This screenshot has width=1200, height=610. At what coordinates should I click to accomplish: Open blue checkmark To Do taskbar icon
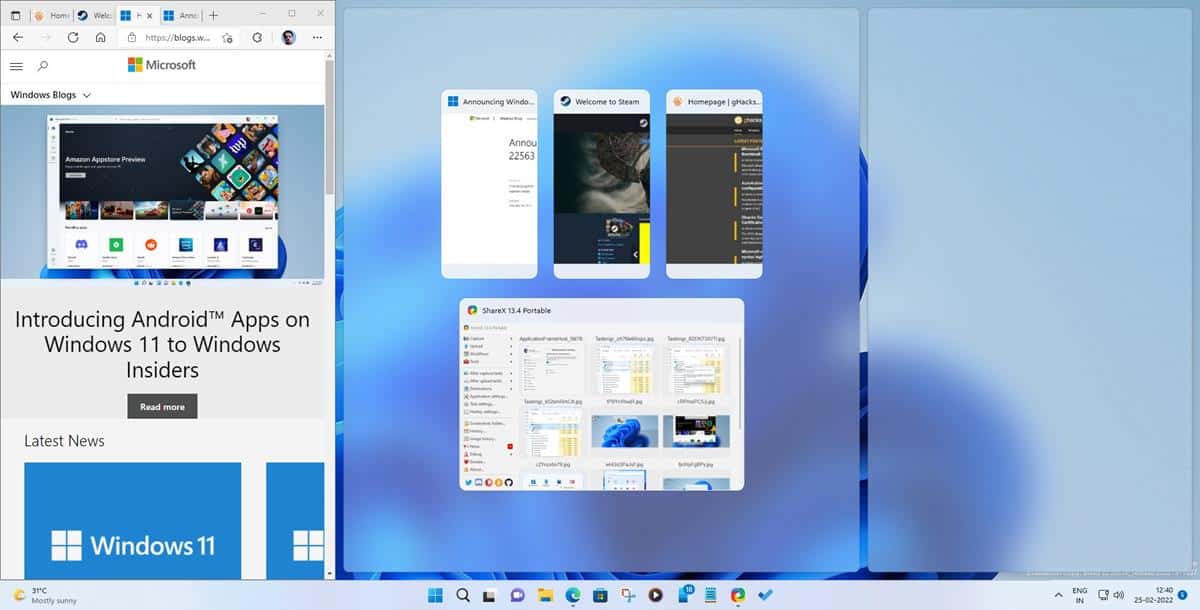(x=766, y=595)
